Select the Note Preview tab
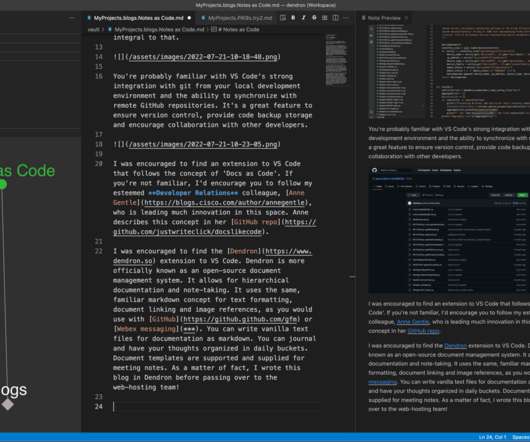Viewport: 530px width, 442px height. (x=384, y=18)
